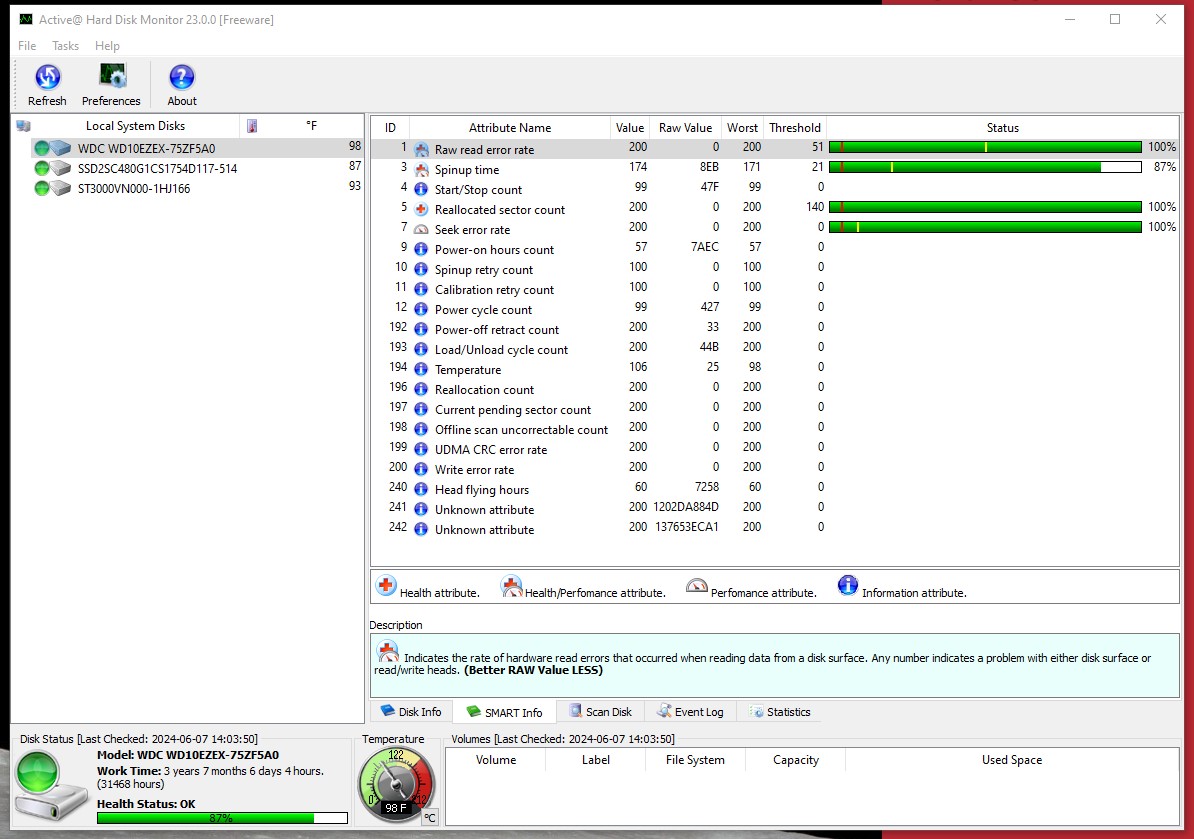Select the SSD2SC480G1CS1754D117-514 disk
Viewport: 1194px width, 839px height.
157,168
